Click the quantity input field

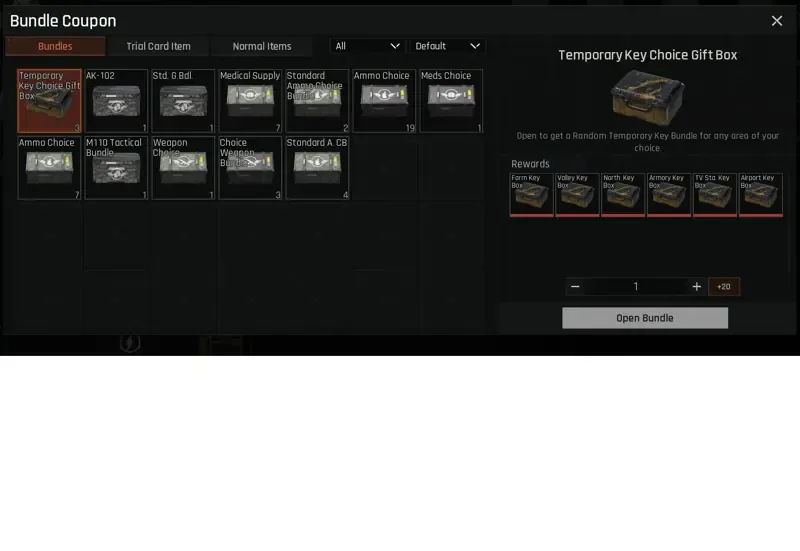click(x=636, y=287)
